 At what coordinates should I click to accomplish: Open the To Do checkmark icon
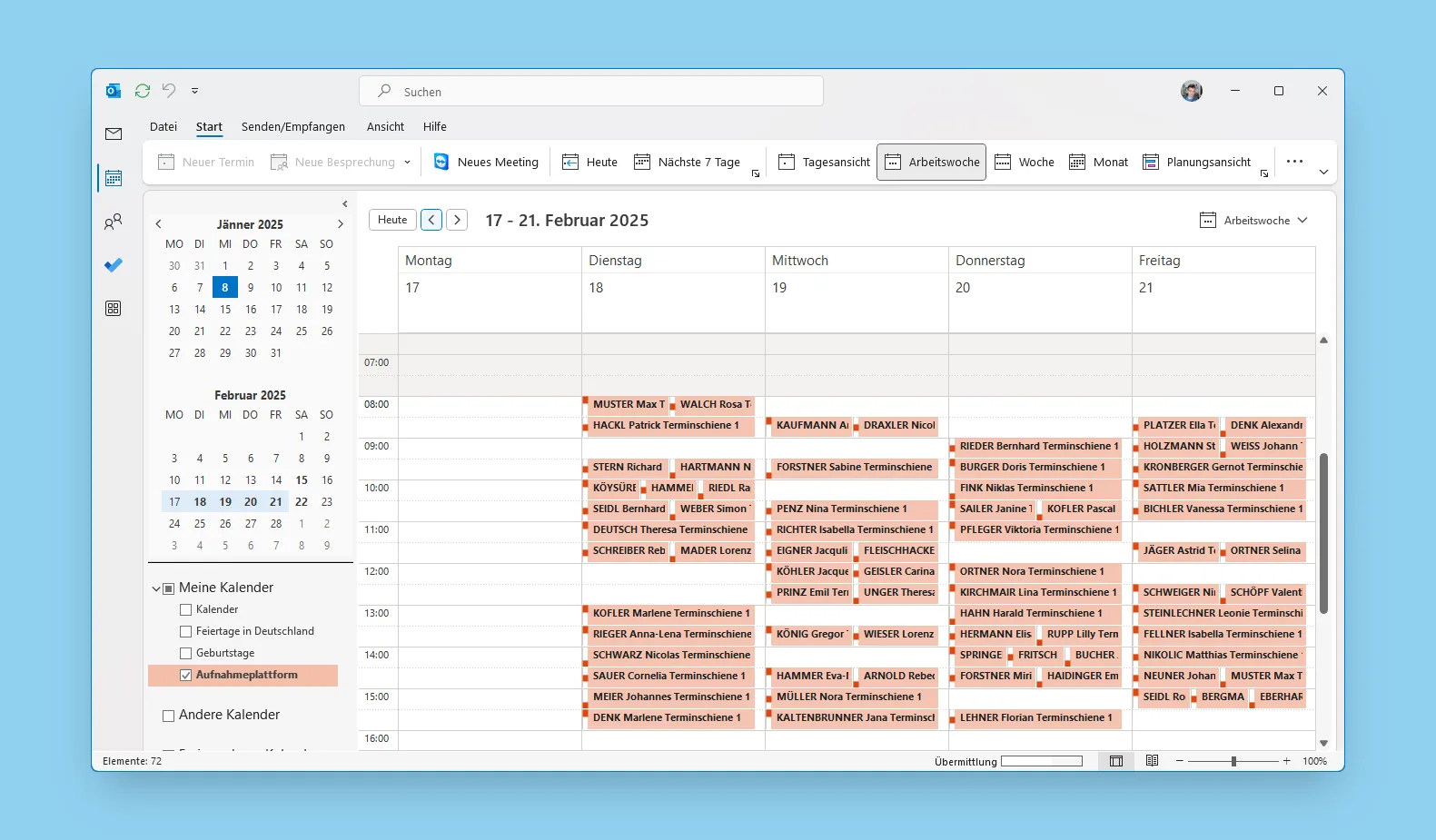[114, 265]
